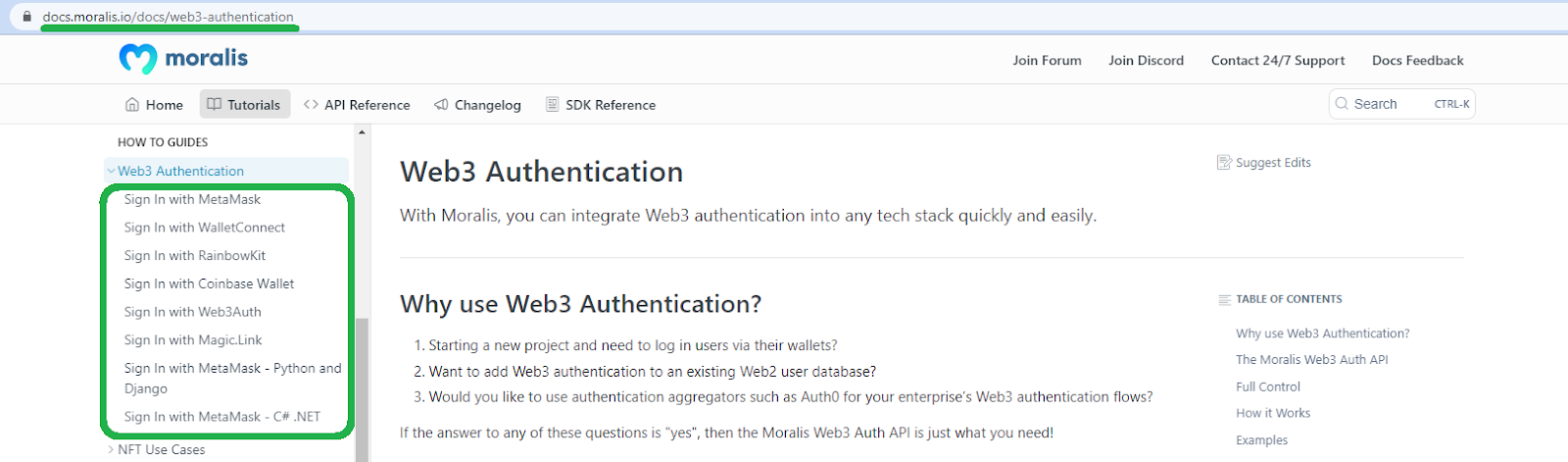Viewport: 1568px width, 462px height.
Task: Open Sign In with MetaMask C# .NET
Action: coord(222,417)
